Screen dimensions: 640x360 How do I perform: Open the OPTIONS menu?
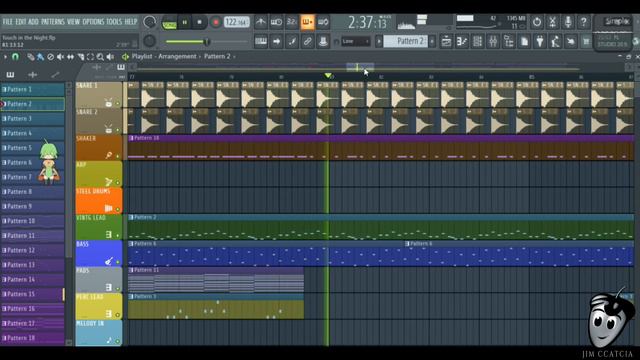pos(93,22)
